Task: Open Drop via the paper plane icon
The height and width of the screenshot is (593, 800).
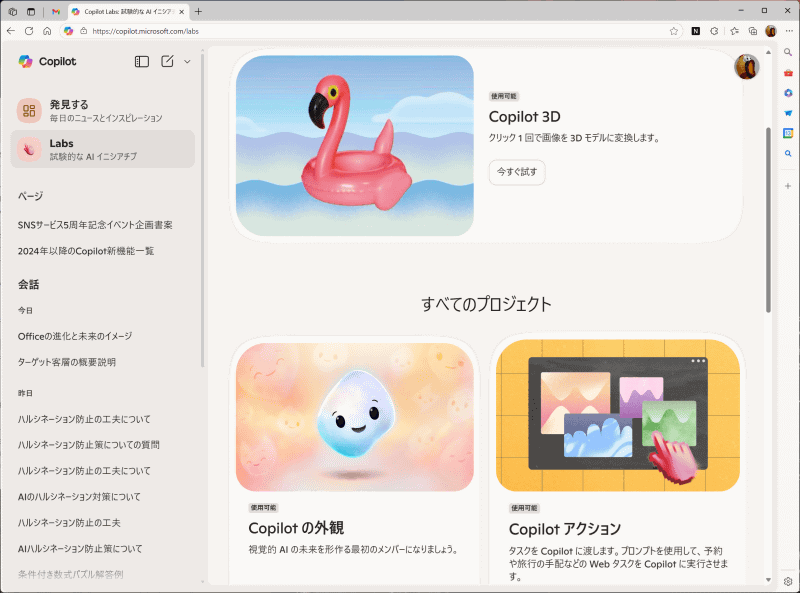Action: tap(788, 113)
